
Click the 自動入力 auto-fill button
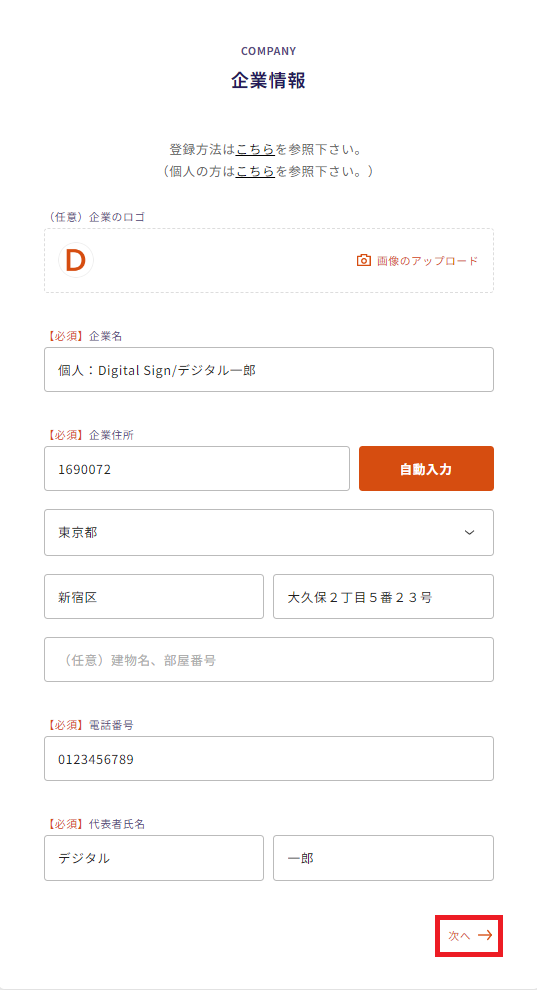(427, 468)
